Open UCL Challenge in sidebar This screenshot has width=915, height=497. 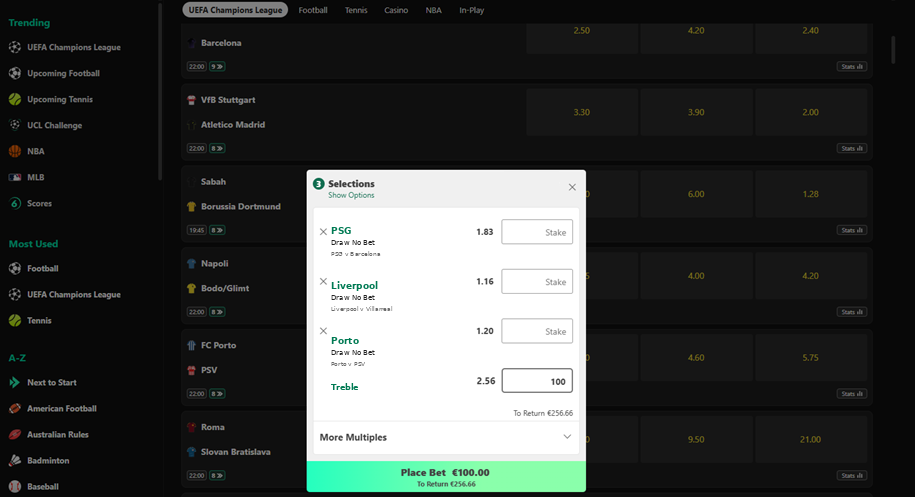tap(54, 125)
